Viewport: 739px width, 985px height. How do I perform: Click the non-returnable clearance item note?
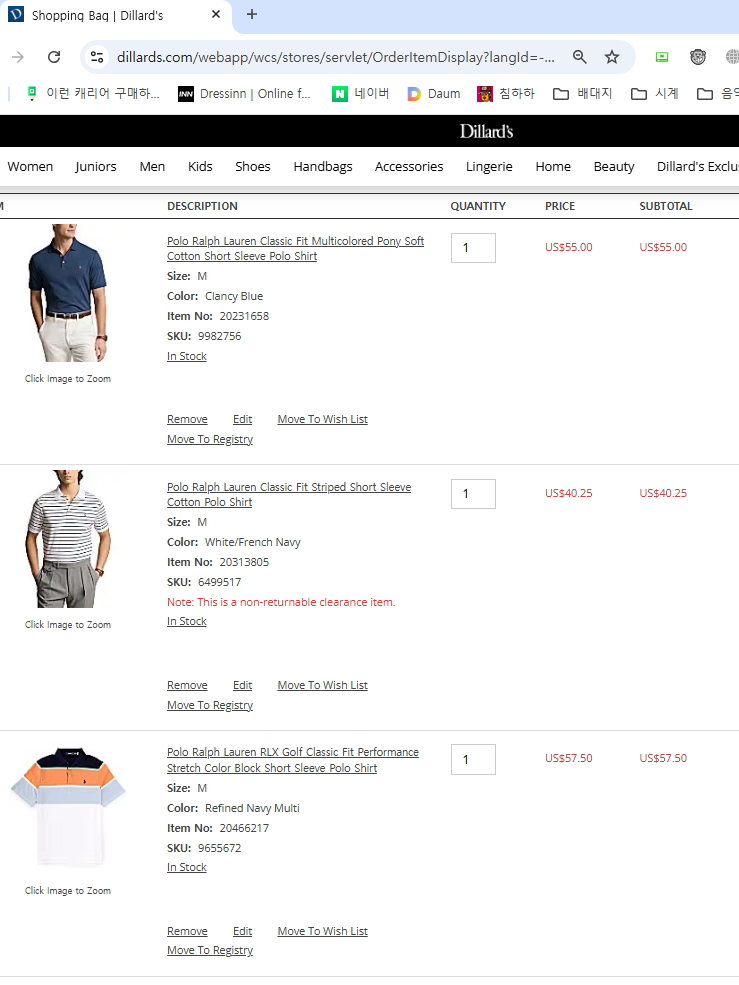click(x=281, y=602)
